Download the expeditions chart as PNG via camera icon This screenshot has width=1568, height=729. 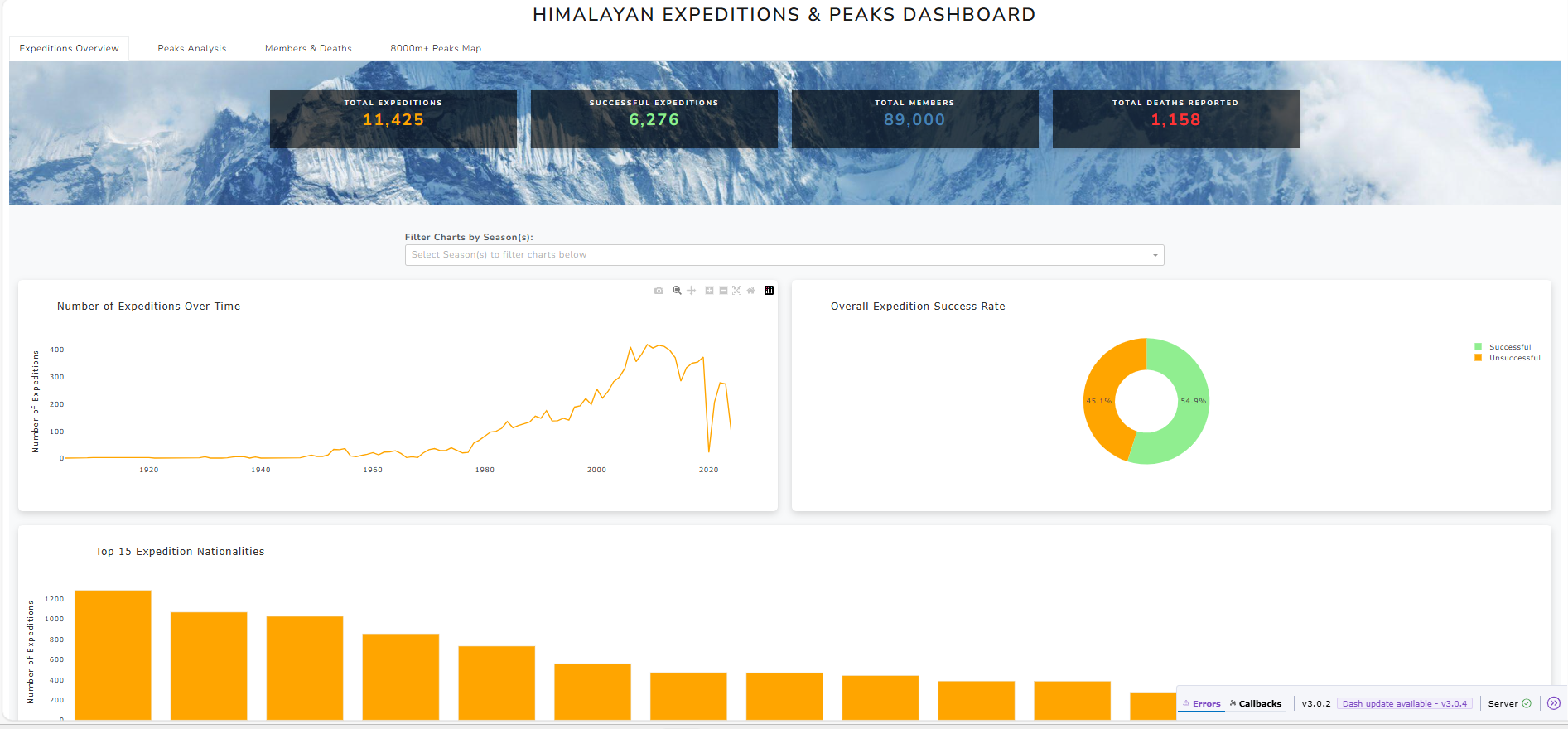659,291
